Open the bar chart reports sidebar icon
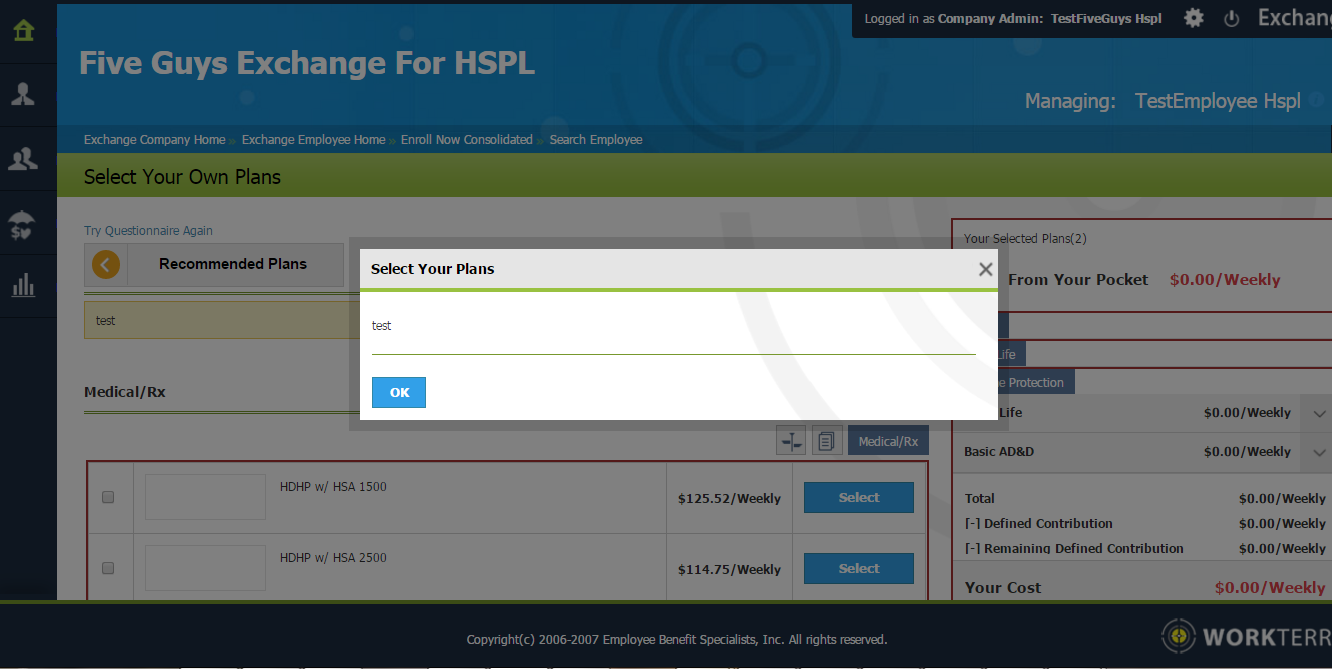Screen dimensions: 1332x669 [23, 286]
